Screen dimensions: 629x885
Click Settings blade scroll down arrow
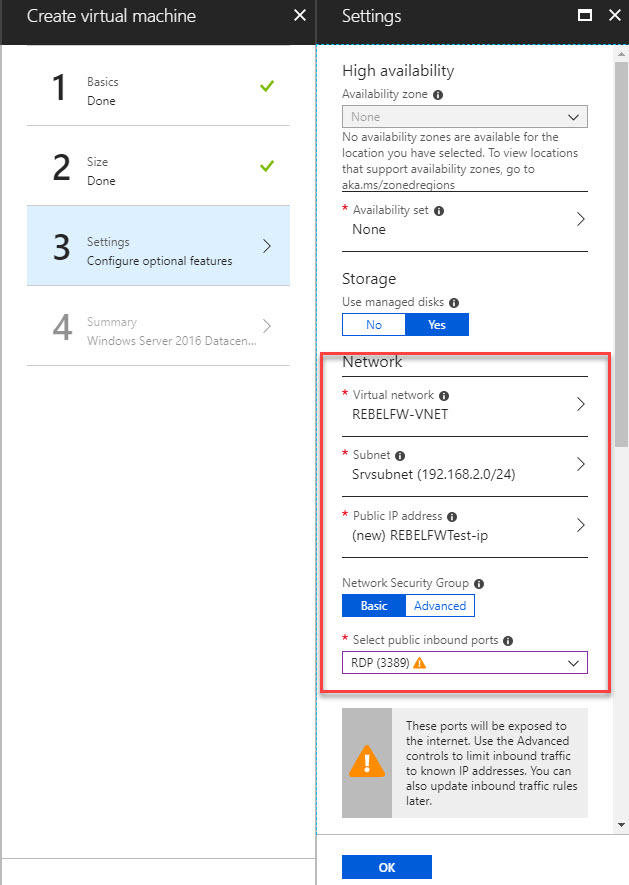coord(621,825)
